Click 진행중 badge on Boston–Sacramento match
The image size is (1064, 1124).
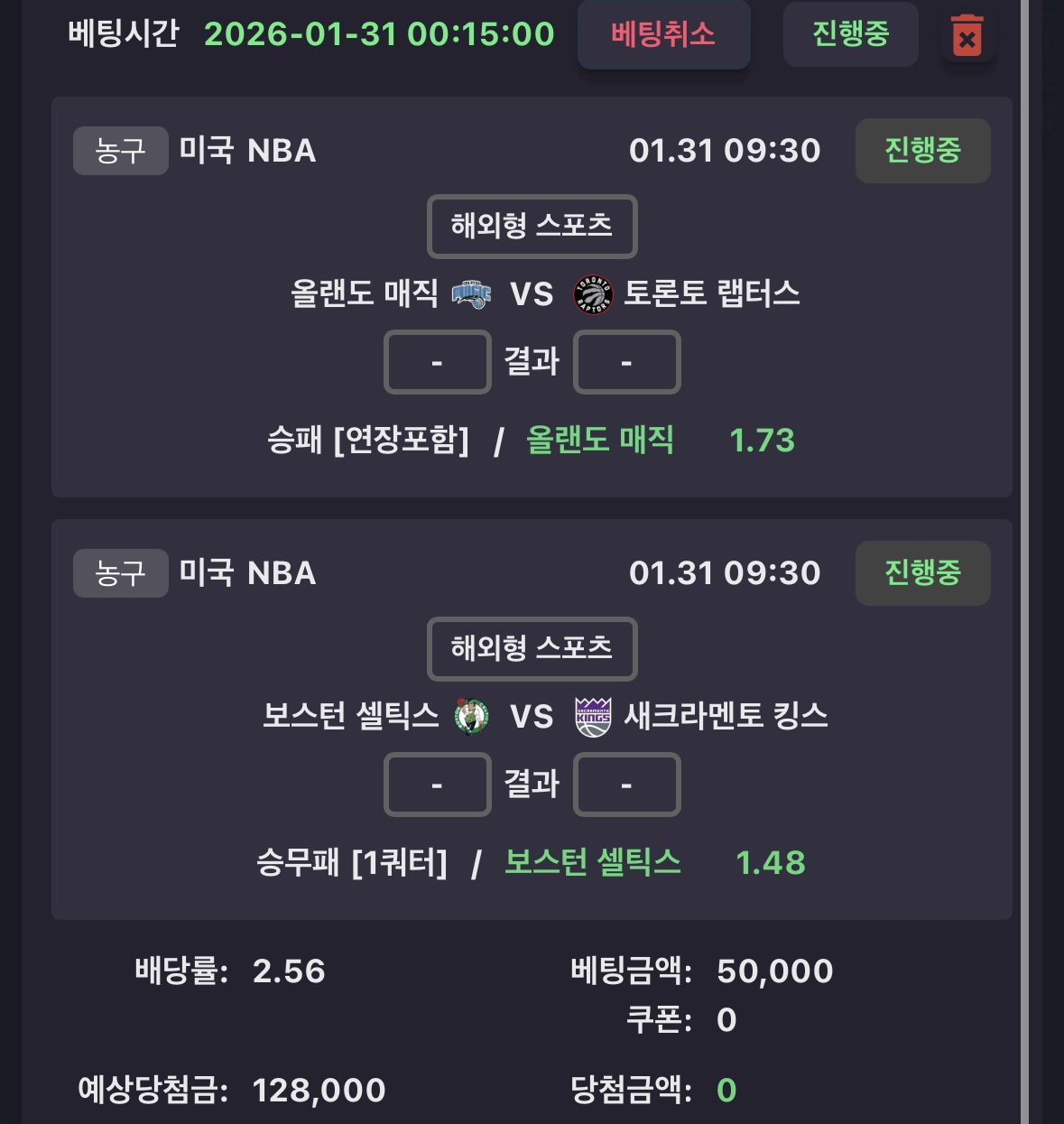tap(922, 573)
